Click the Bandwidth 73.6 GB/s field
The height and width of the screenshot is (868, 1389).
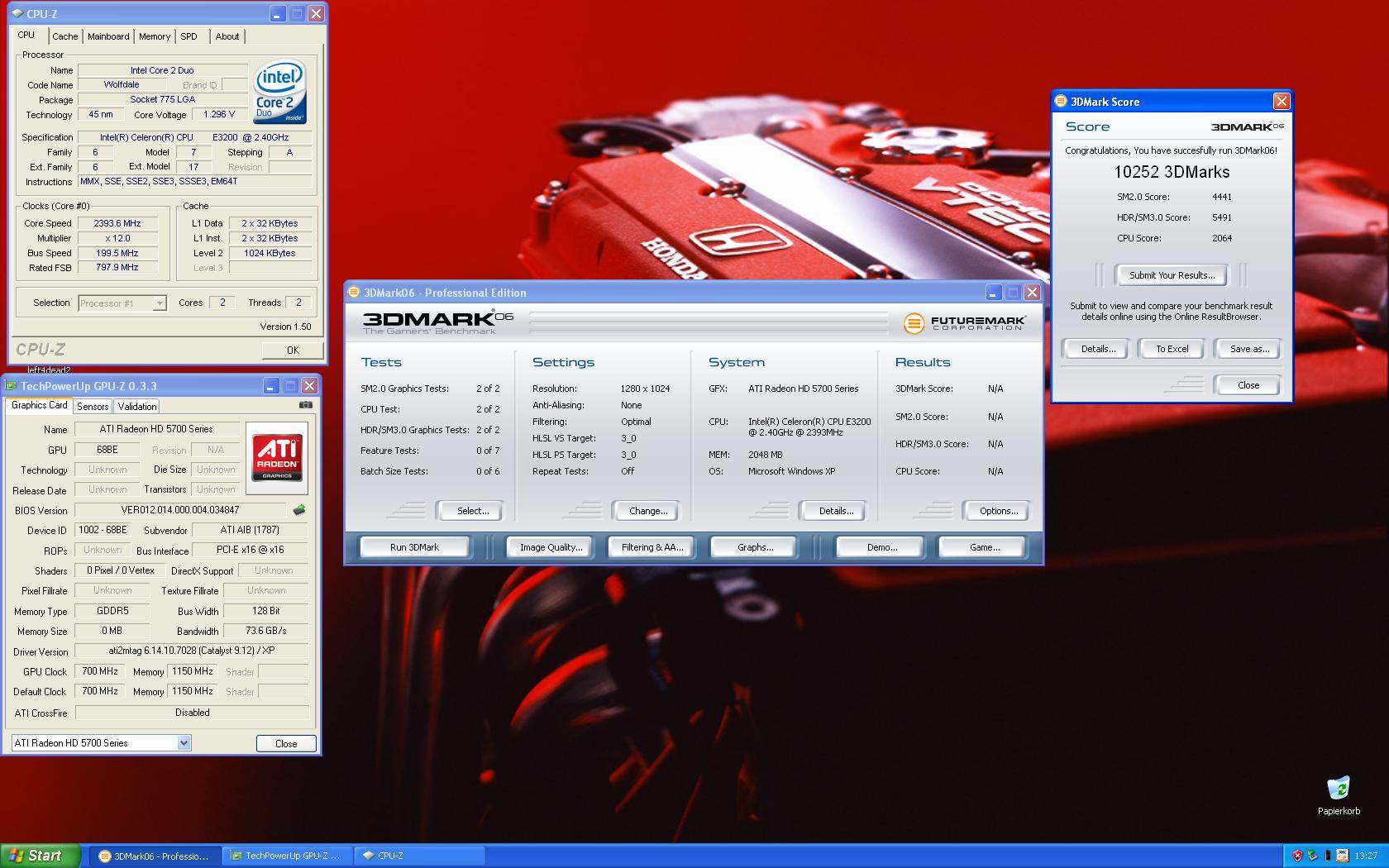click(x=265, y=631)
